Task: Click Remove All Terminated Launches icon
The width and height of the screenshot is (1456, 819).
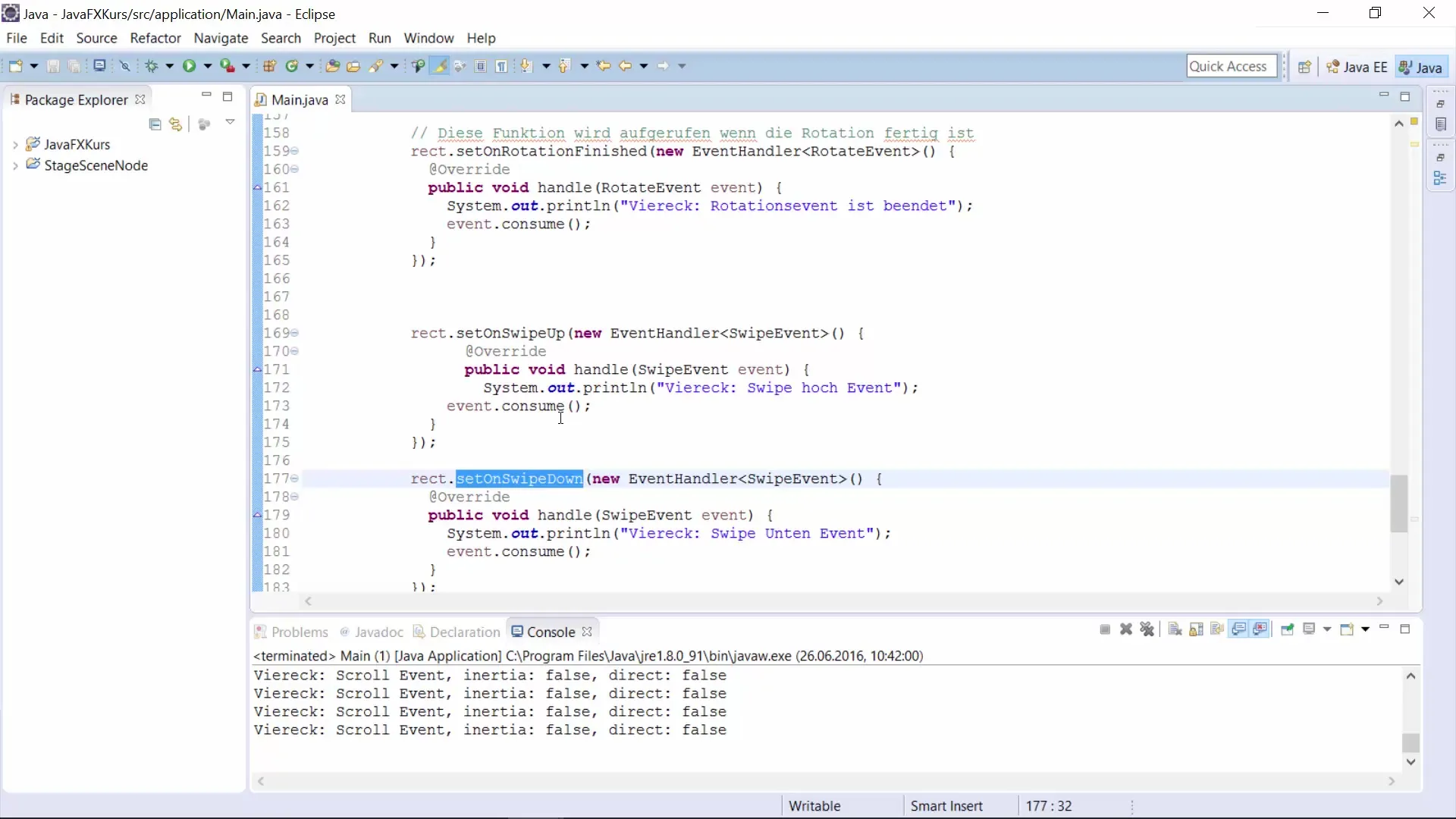Action: pyautogui.click(x=1147, y=629)
